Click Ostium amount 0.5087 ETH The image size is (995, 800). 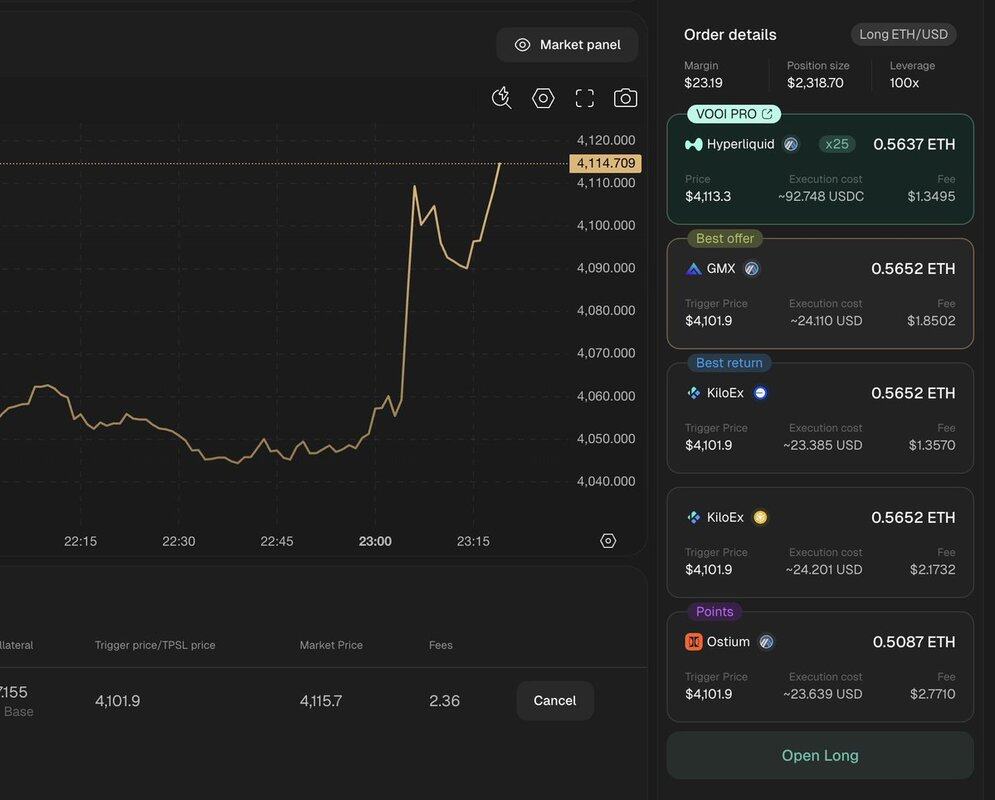click(x=914, y=642)
